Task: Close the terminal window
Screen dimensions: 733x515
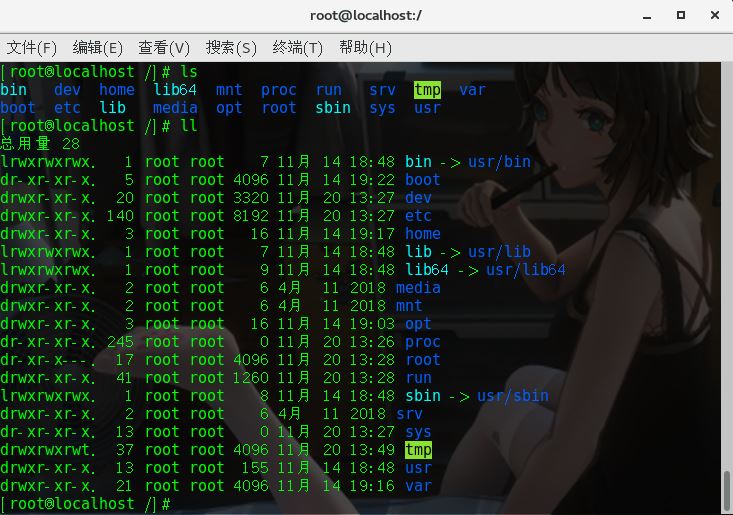Action: (x=715, y=15)
